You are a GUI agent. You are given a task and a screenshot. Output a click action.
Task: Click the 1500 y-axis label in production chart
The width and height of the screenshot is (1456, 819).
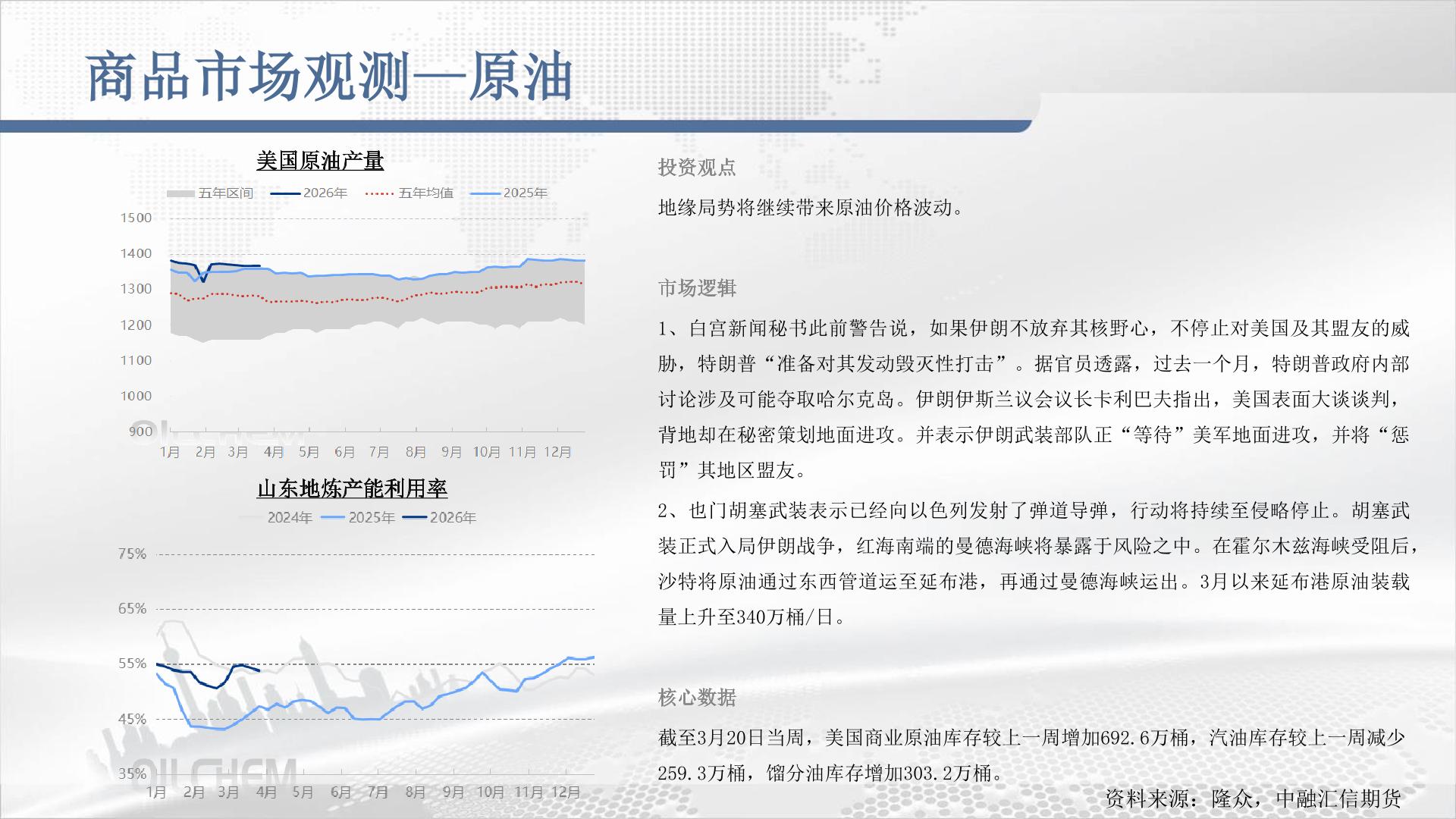[x=136, y=218]
